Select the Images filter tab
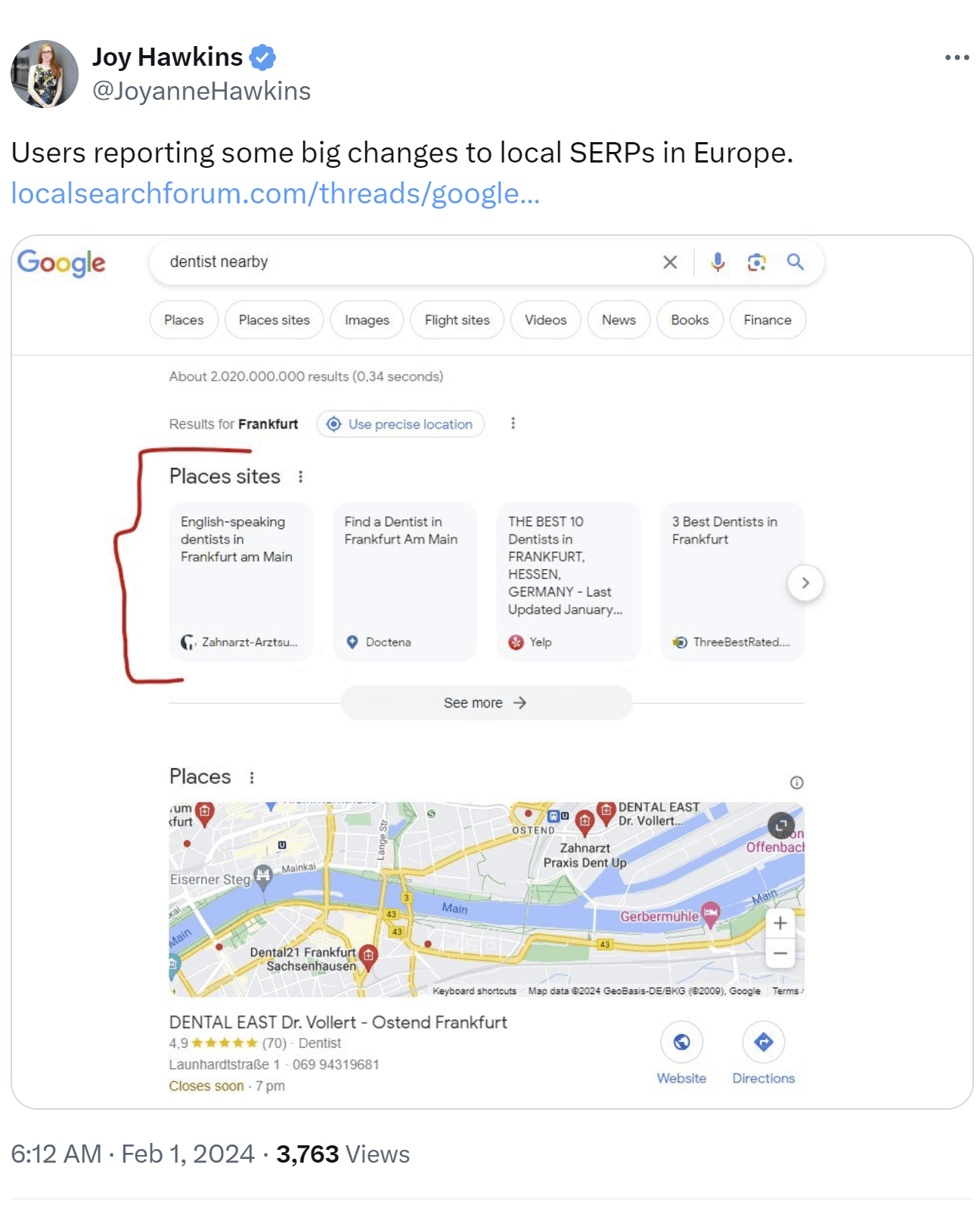Image resolution: width=980 pixels, height=1205 pixels. 367,321
